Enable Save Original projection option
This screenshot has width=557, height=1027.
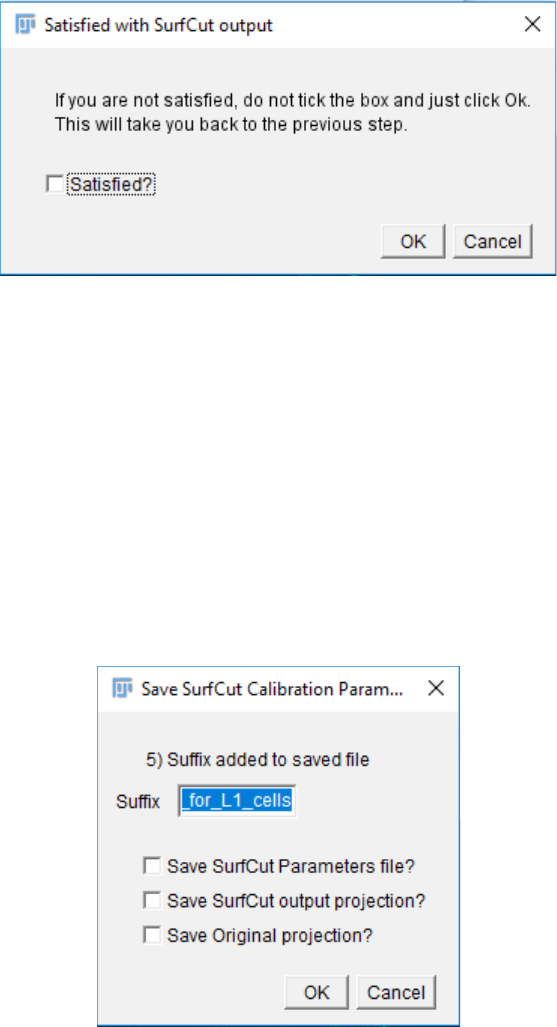[x=152, y=936]
